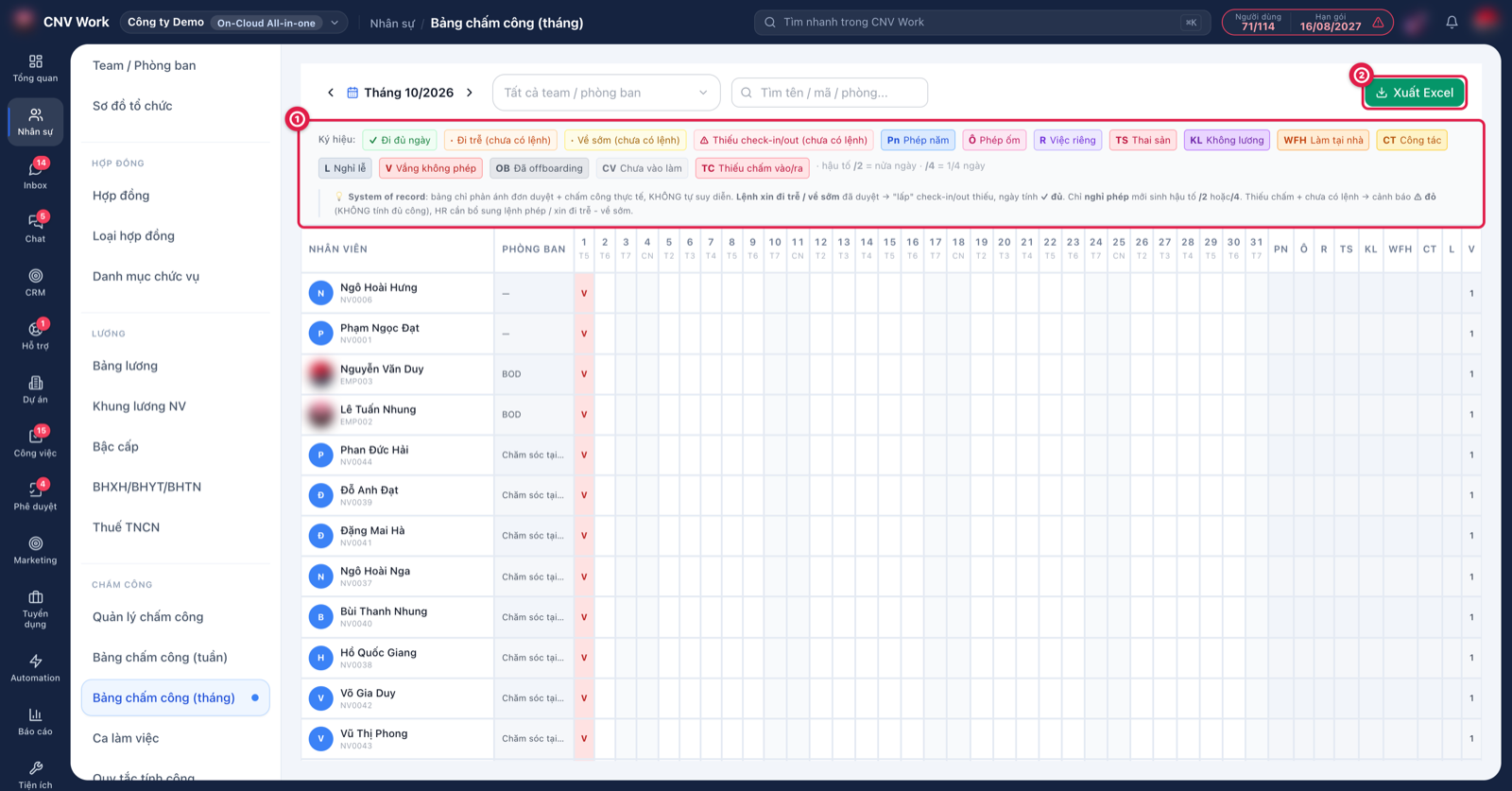
Task: Open Hợp đồng menu link
Action: point(176,196)
